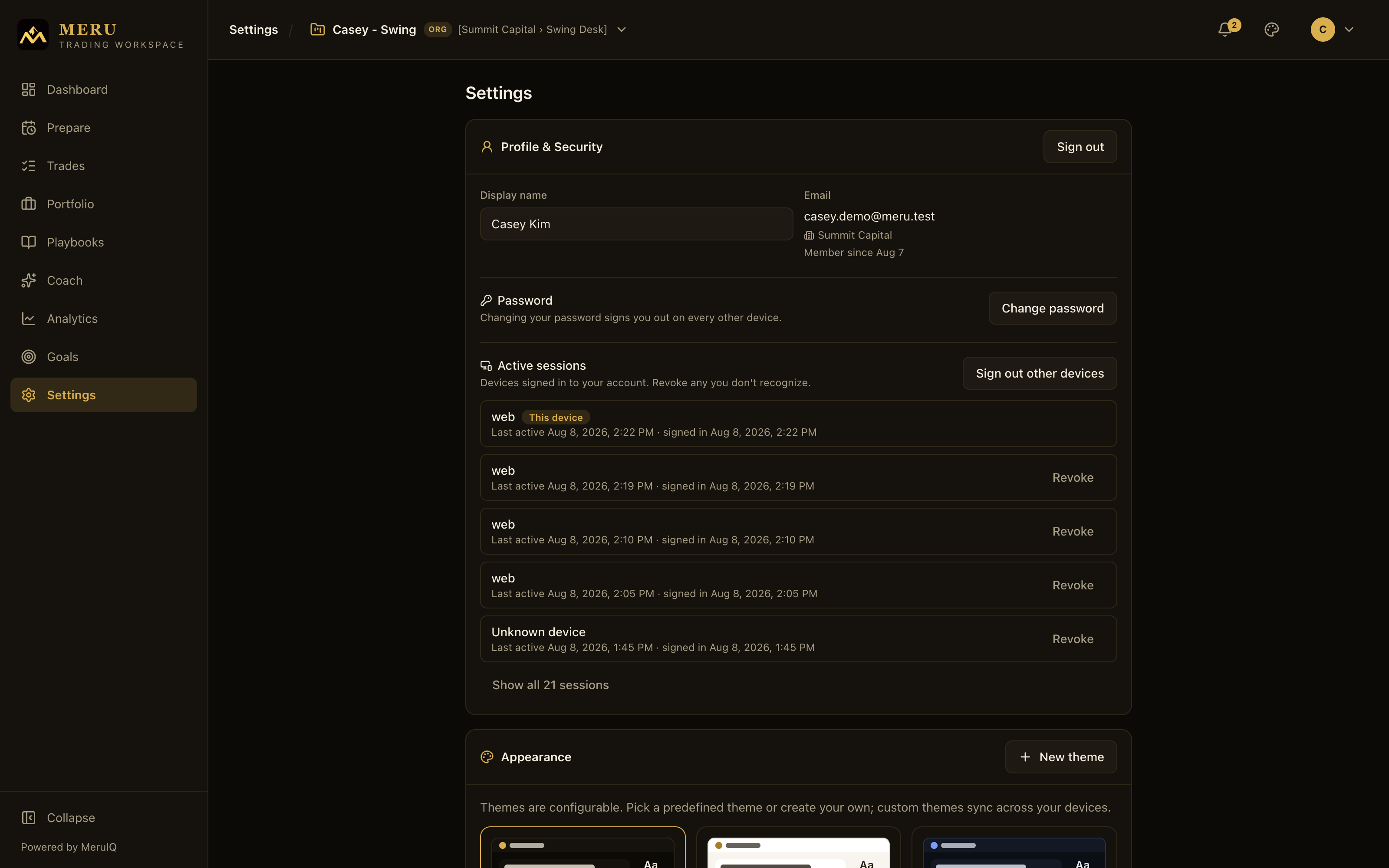Go to Analytics

point(104,319)
